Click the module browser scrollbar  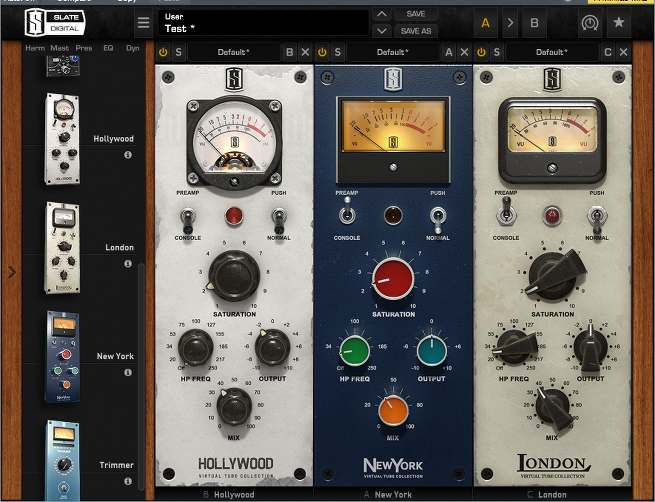(x=142, y=376)
